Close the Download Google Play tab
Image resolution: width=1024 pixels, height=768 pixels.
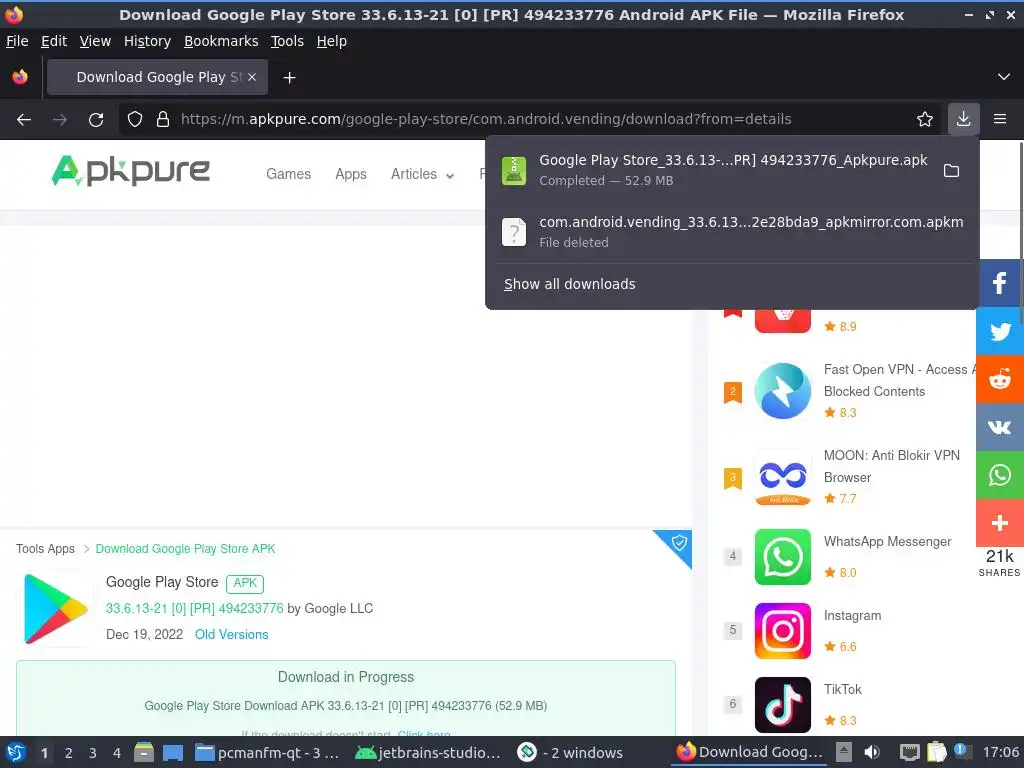coord(252,77)
